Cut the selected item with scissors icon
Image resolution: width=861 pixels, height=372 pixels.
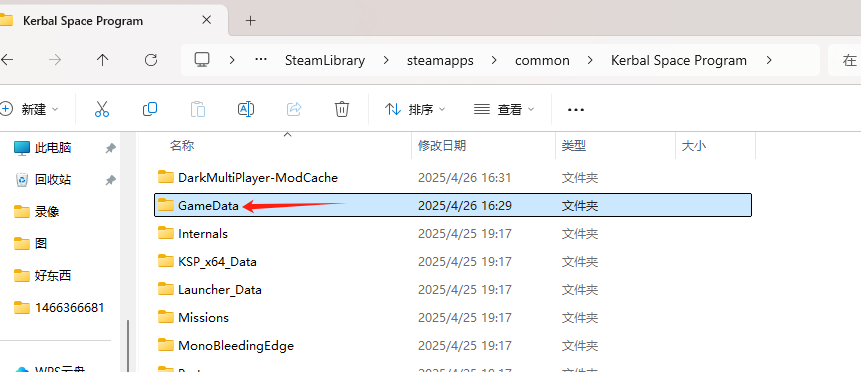tap(102, 109)
